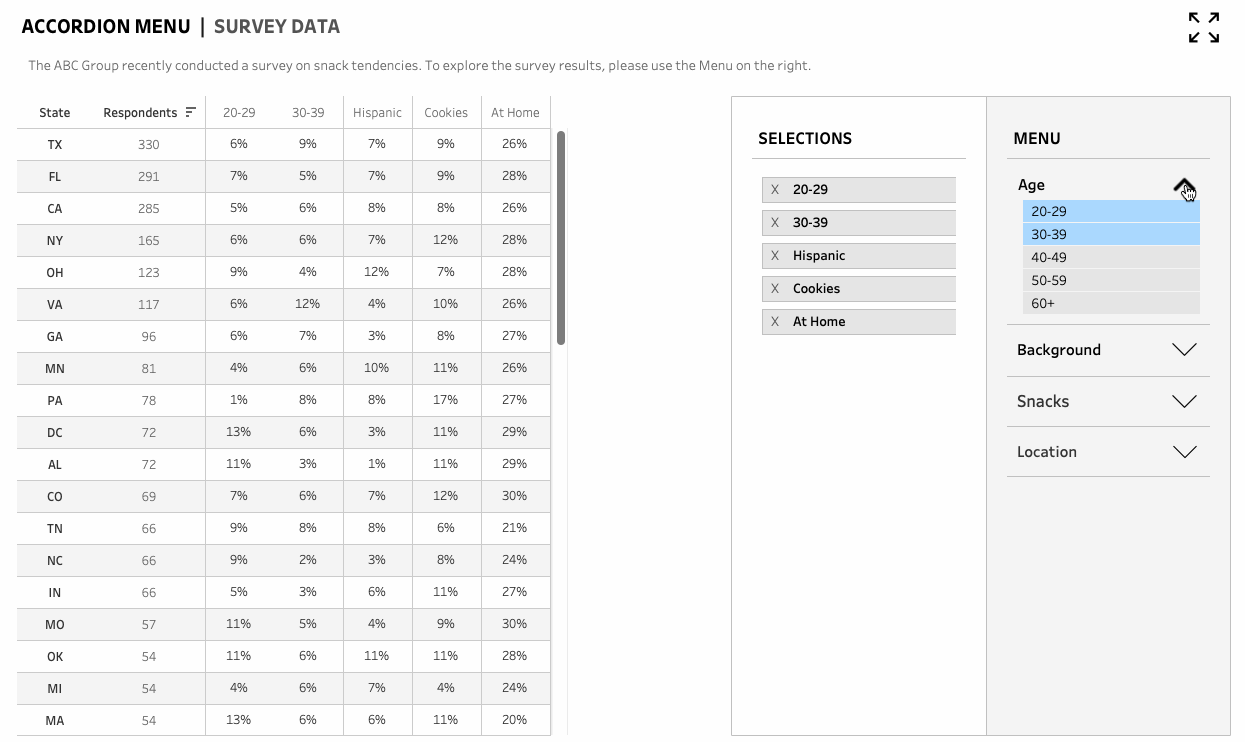Expand the Snacks menu section
Image resolution: width=1245 pixels, height=742 pixels.
click(x=1108, y=401)
